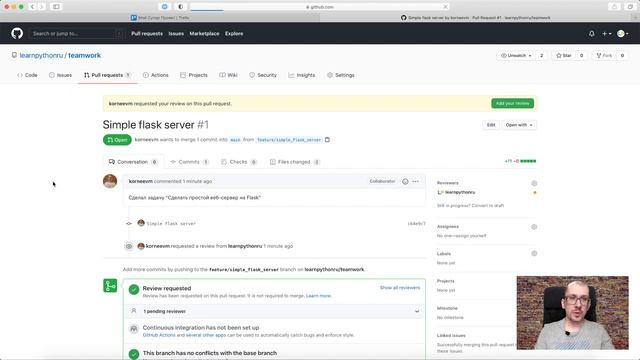Open the commit hash link
The width and height of the screenshot is (640, 360).
(x=416, y=224)
